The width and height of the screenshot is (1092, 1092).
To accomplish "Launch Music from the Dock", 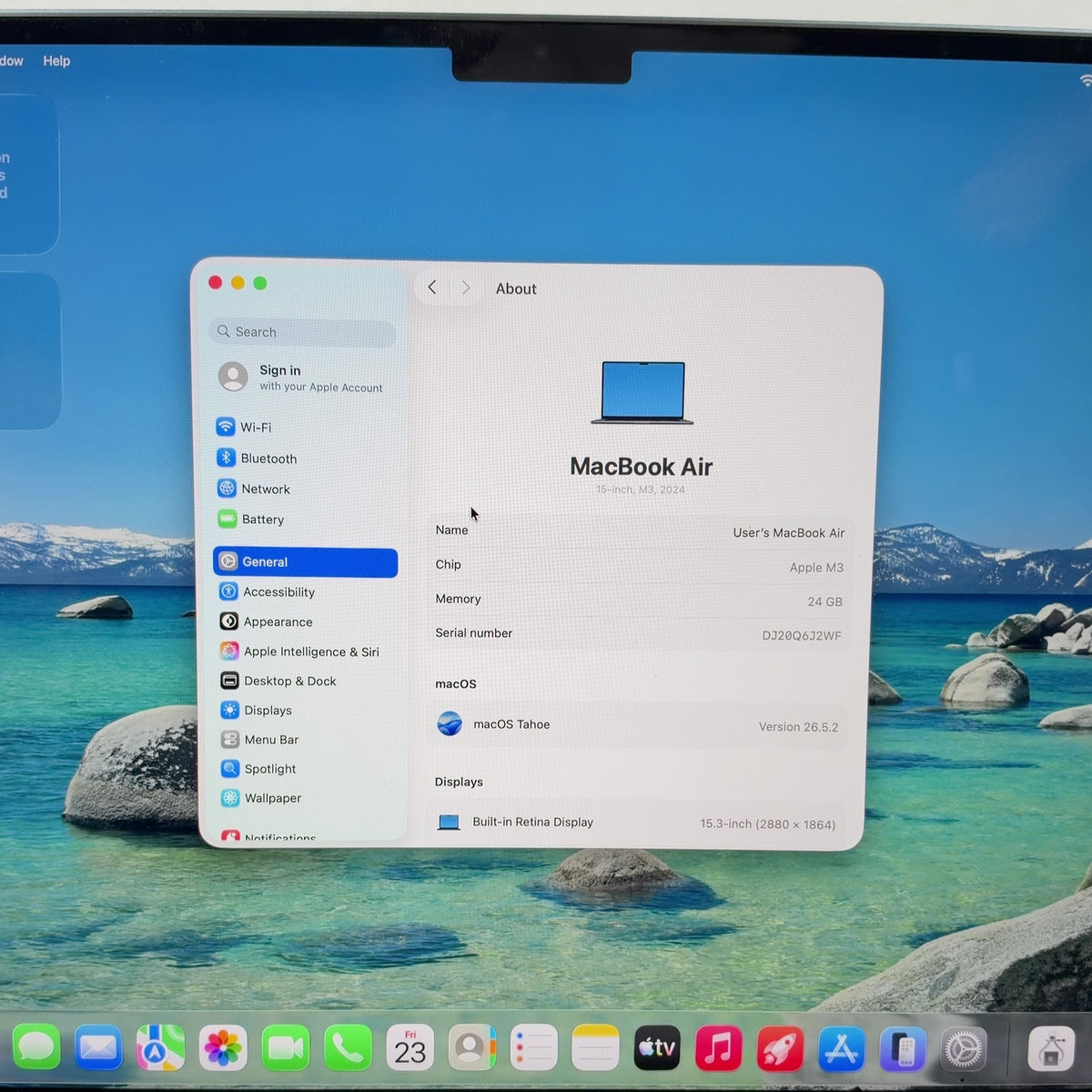I will (x=718, y=1048).
